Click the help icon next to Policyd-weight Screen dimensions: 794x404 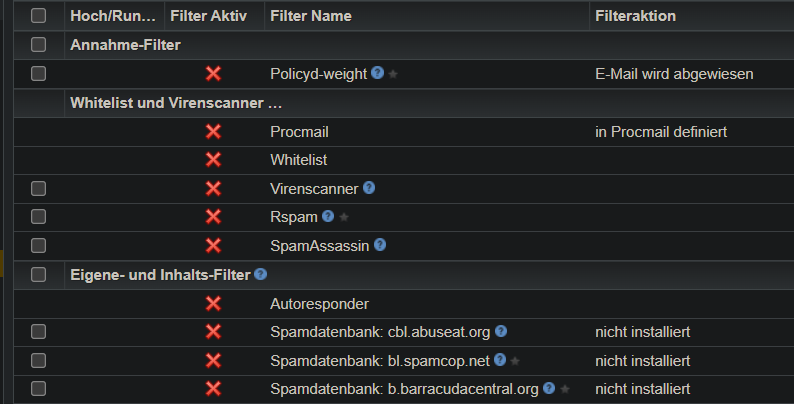click(x=377, y=73)
